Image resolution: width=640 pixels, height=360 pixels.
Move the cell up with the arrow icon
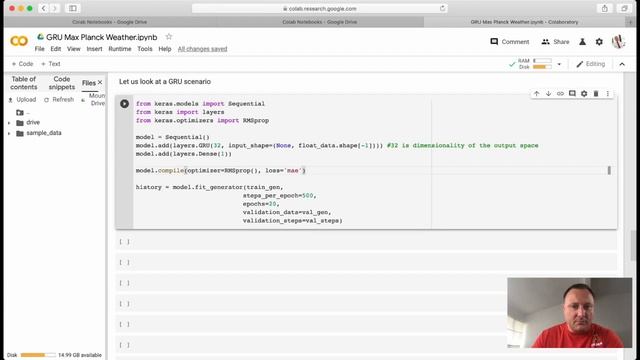click(536, 94)
